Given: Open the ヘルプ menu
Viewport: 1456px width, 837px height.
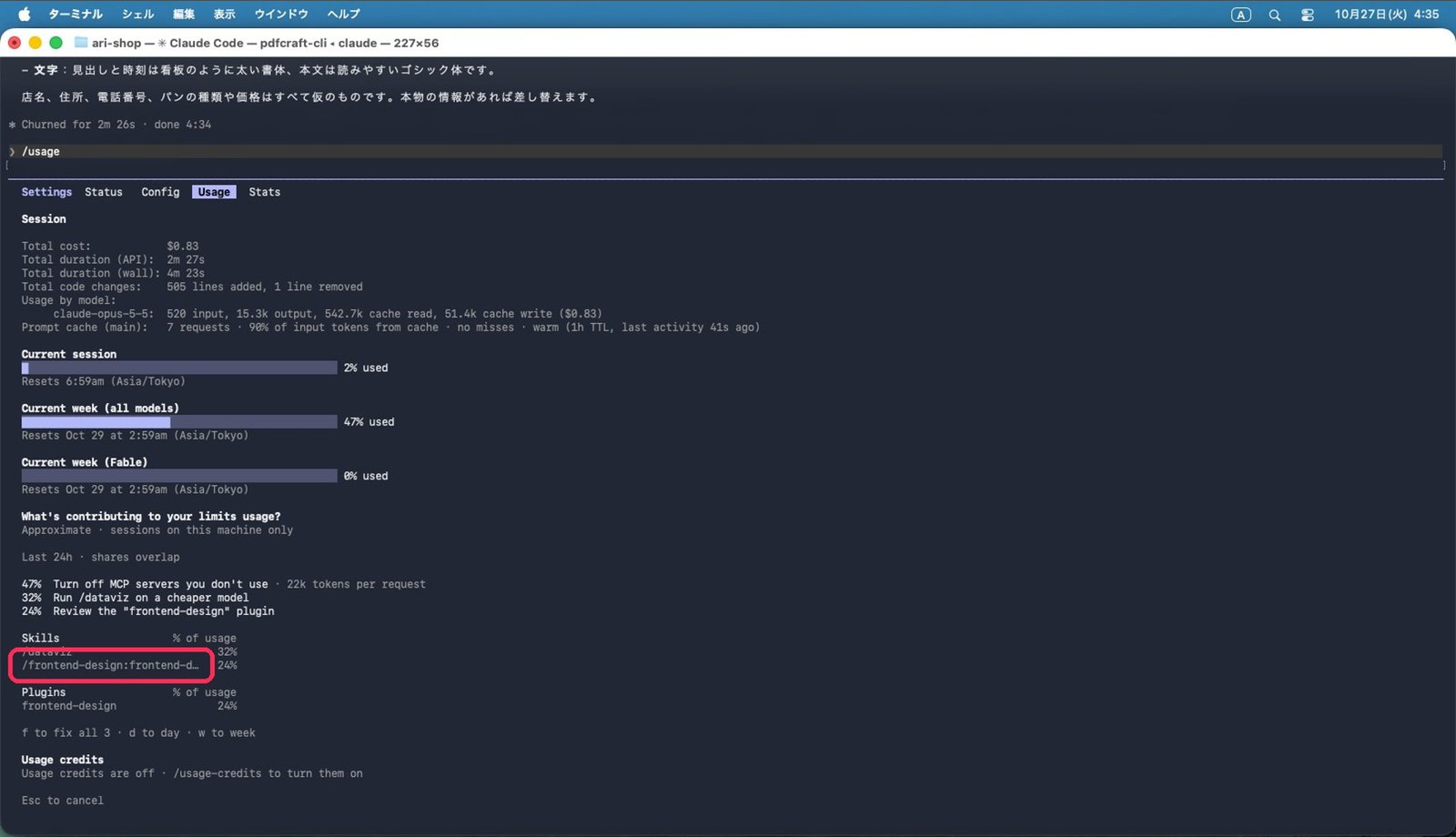Looking at the screenshot, I should (x=344, y=14).
